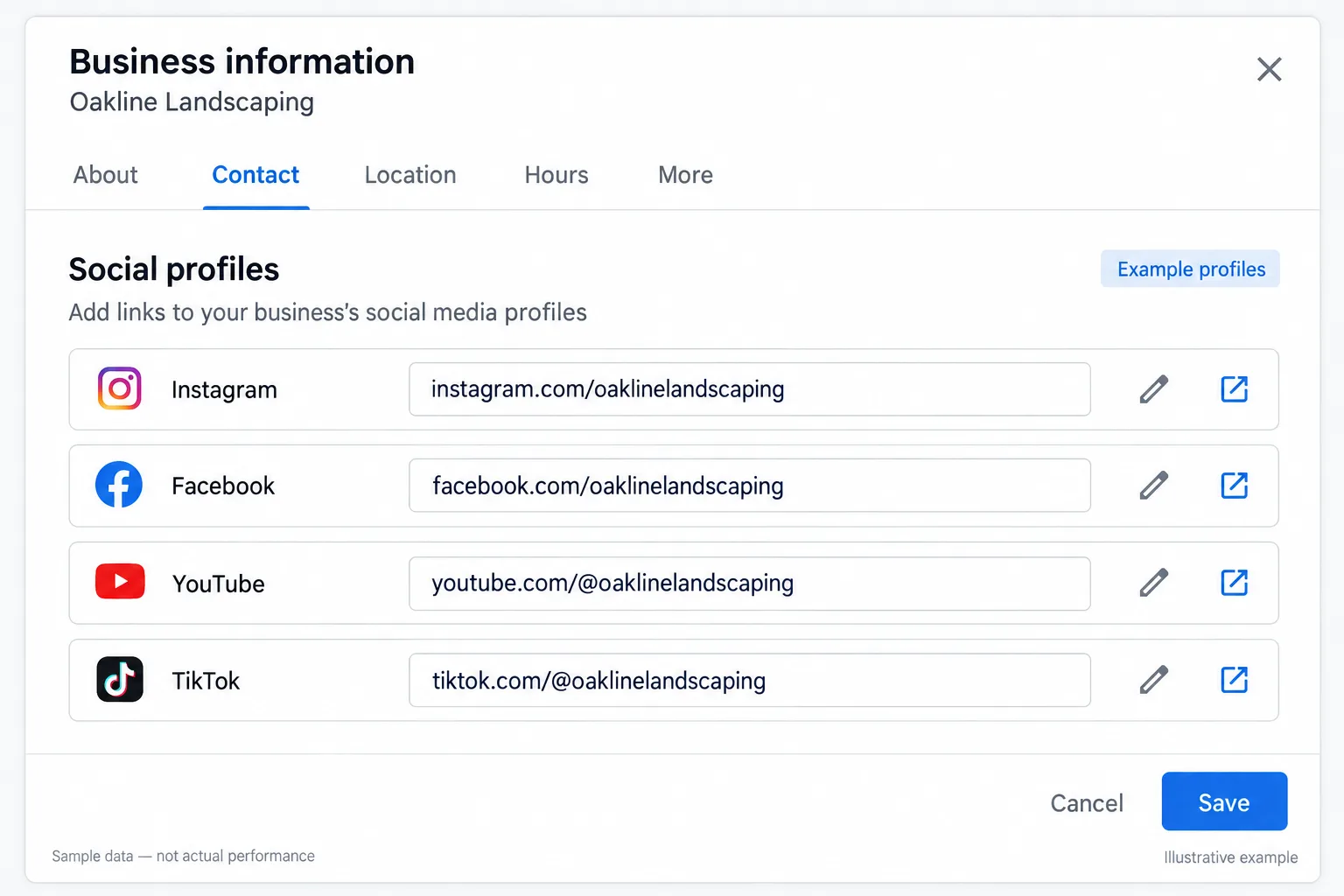Select the Contact tab
The image size is (1344, 896).
pos(255,175)
